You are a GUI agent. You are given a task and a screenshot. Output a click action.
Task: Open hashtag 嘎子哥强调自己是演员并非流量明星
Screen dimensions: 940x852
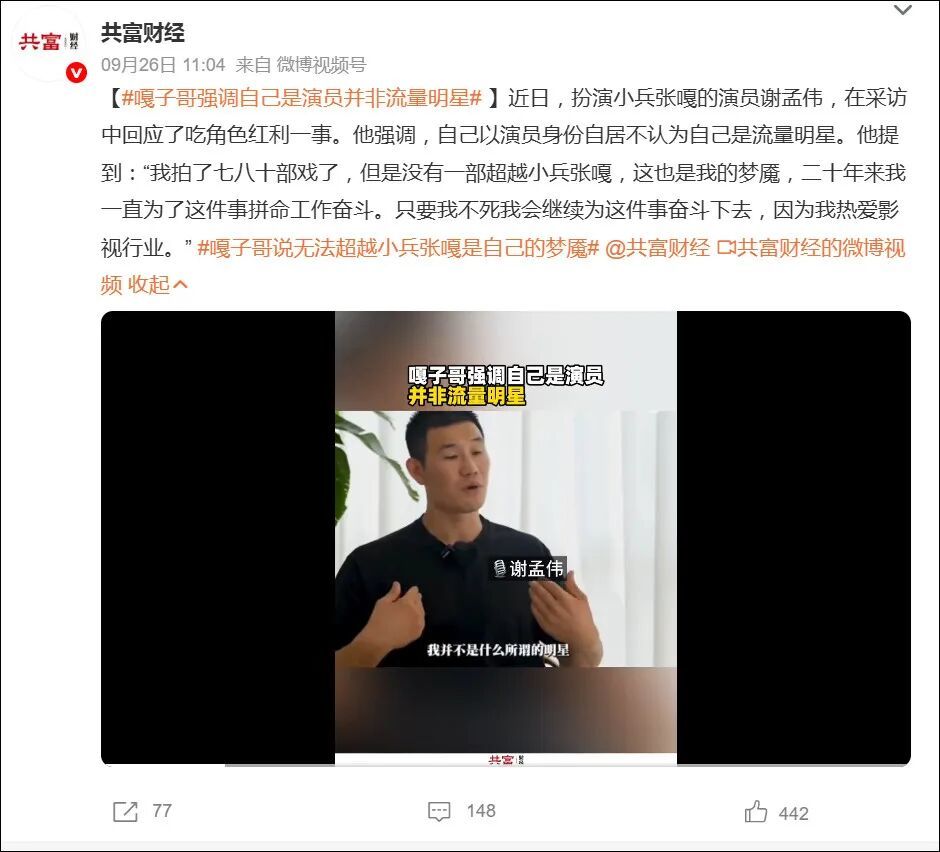(x=302, y=98)
